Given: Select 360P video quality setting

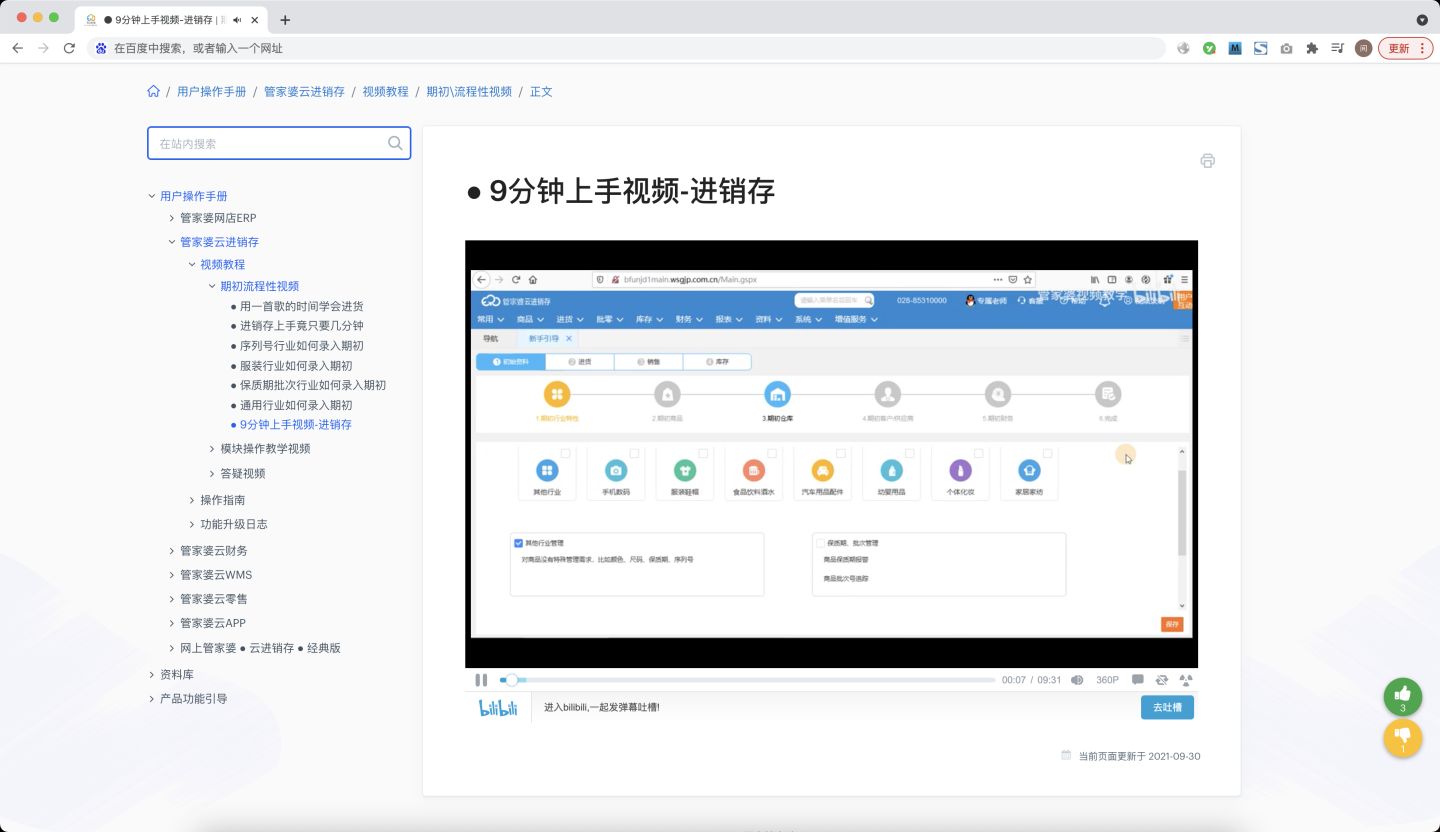Looking at the screenshot, I should coord(1107,680).
